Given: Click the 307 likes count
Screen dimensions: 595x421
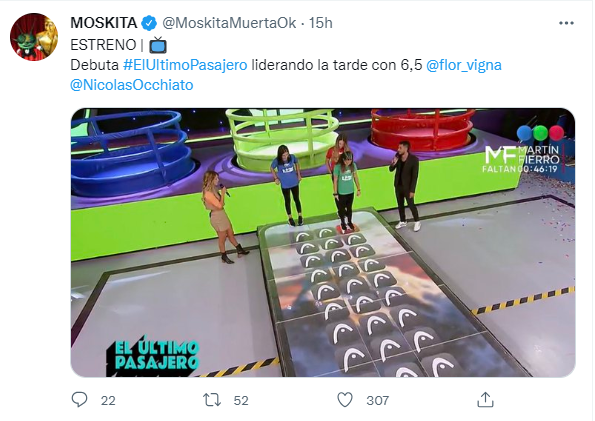Looking at the screenshot, I should 378,401.
